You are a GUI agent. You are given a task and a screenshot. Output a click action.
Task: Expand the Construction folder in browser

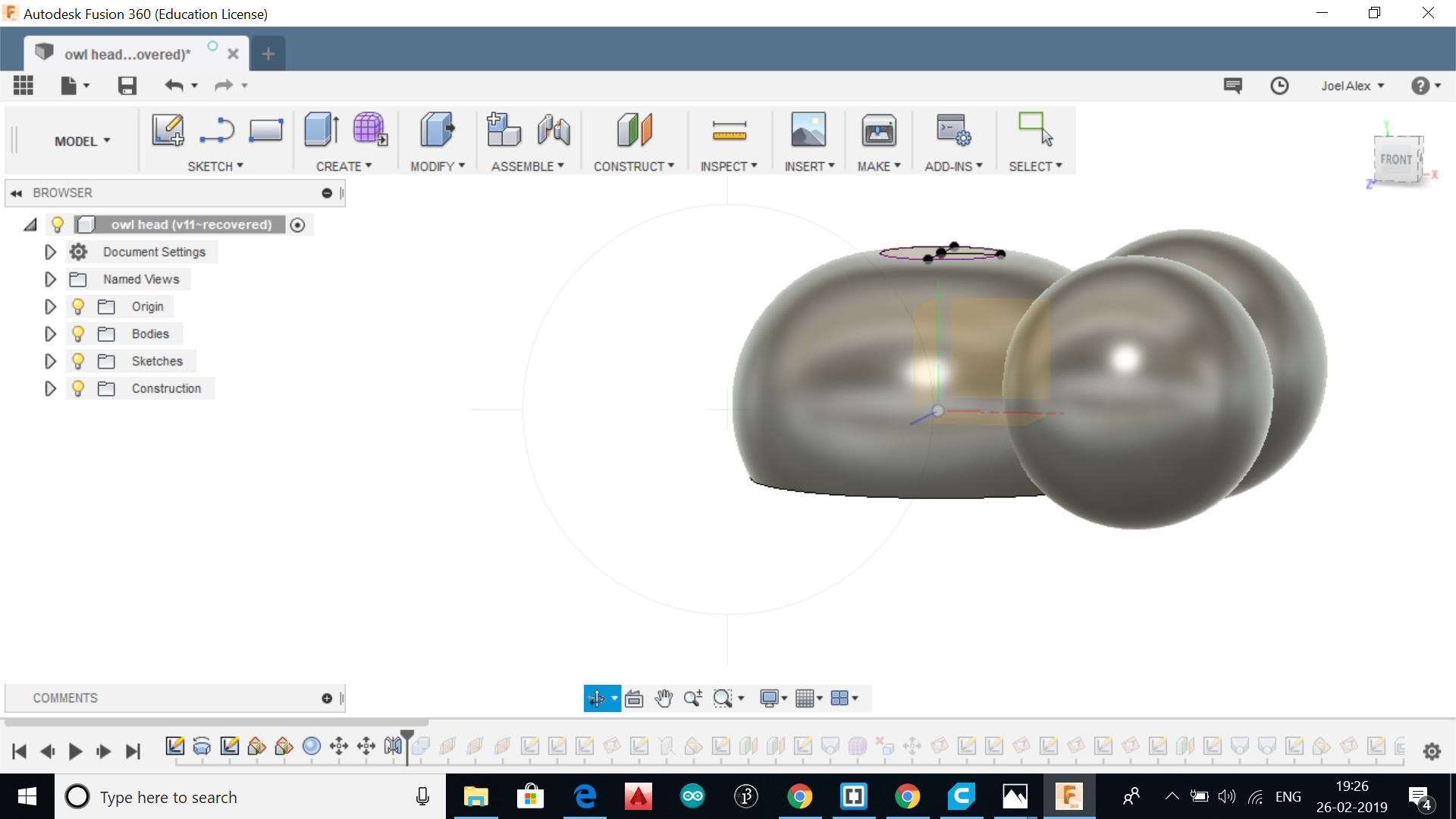[x=50, y=388]
